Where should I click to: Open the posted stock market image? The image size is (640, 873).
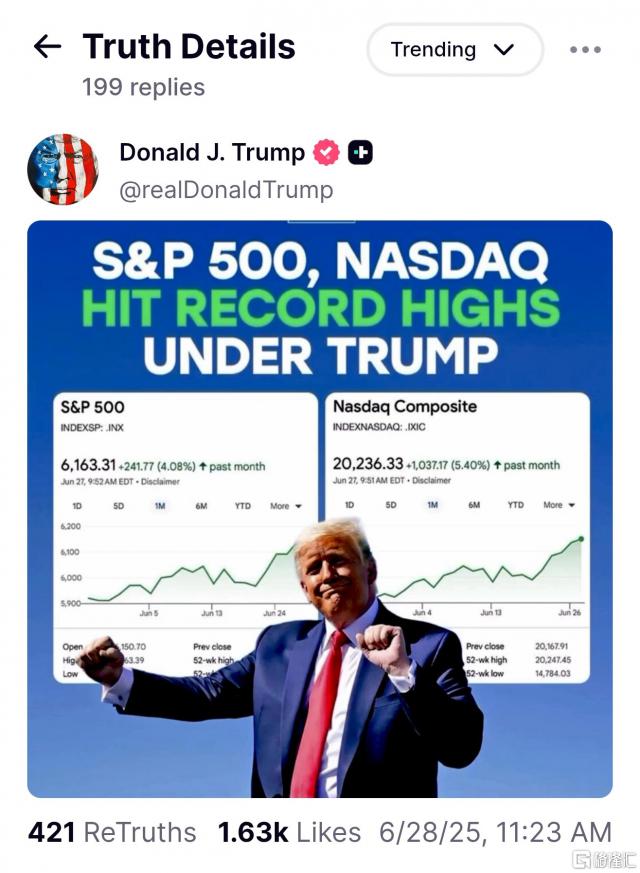click(x=319, y=300)
